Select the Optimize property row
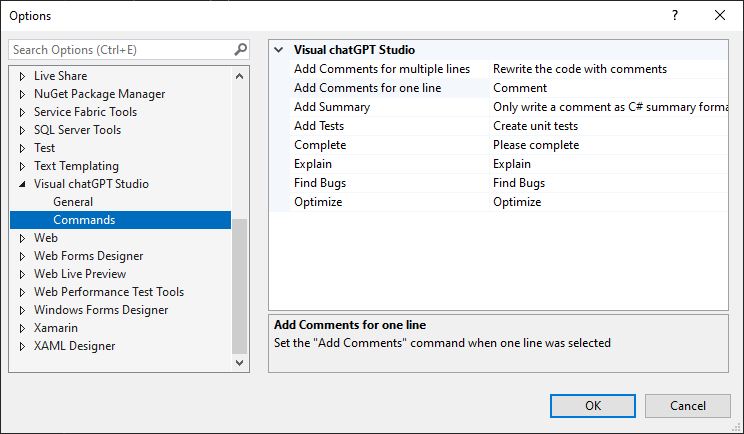Screen dimensions: 744x434 [x=318, y=202]
